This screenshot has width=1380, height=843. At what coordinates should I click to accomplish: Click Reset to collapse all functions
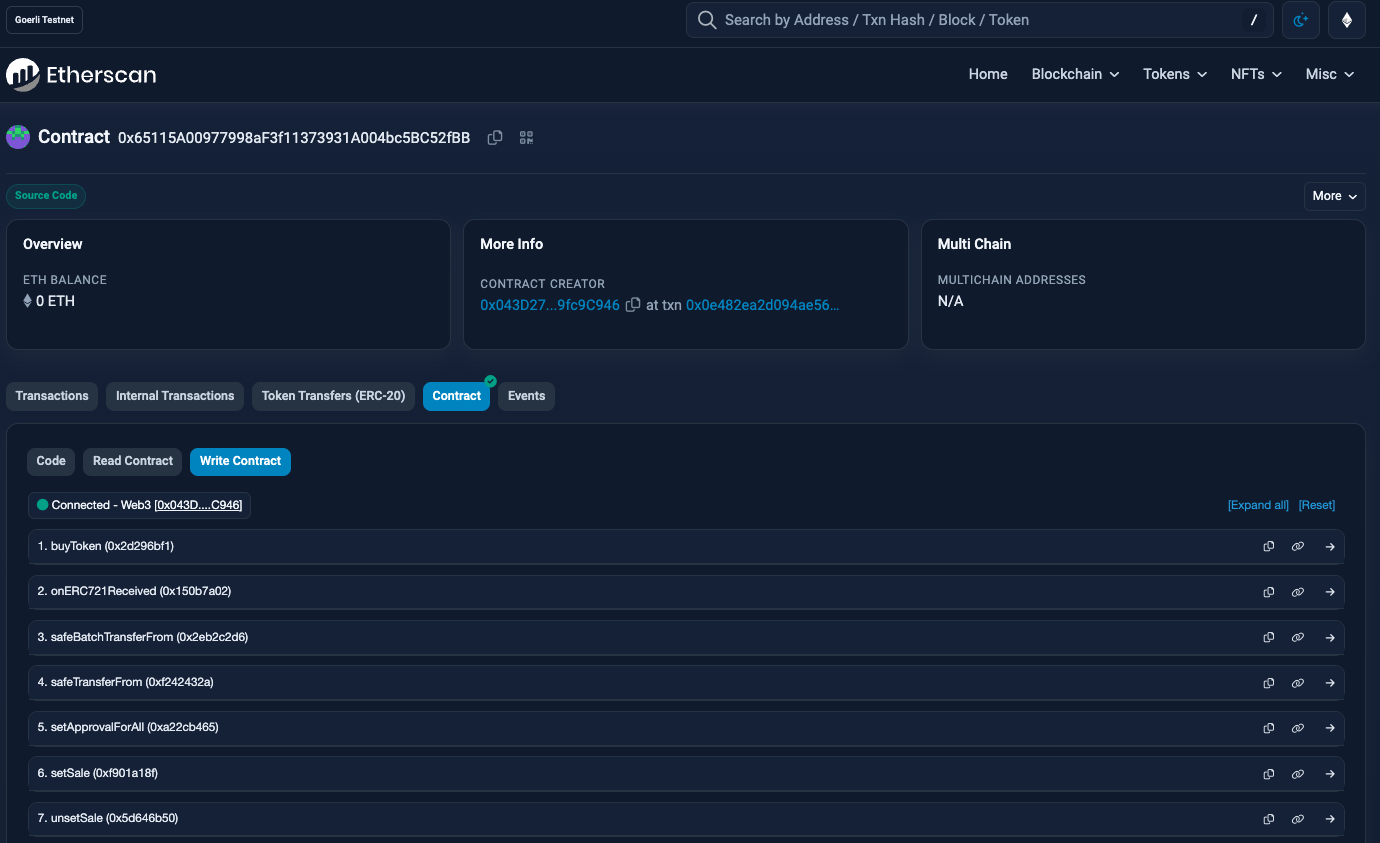[x=1316, y=505]
